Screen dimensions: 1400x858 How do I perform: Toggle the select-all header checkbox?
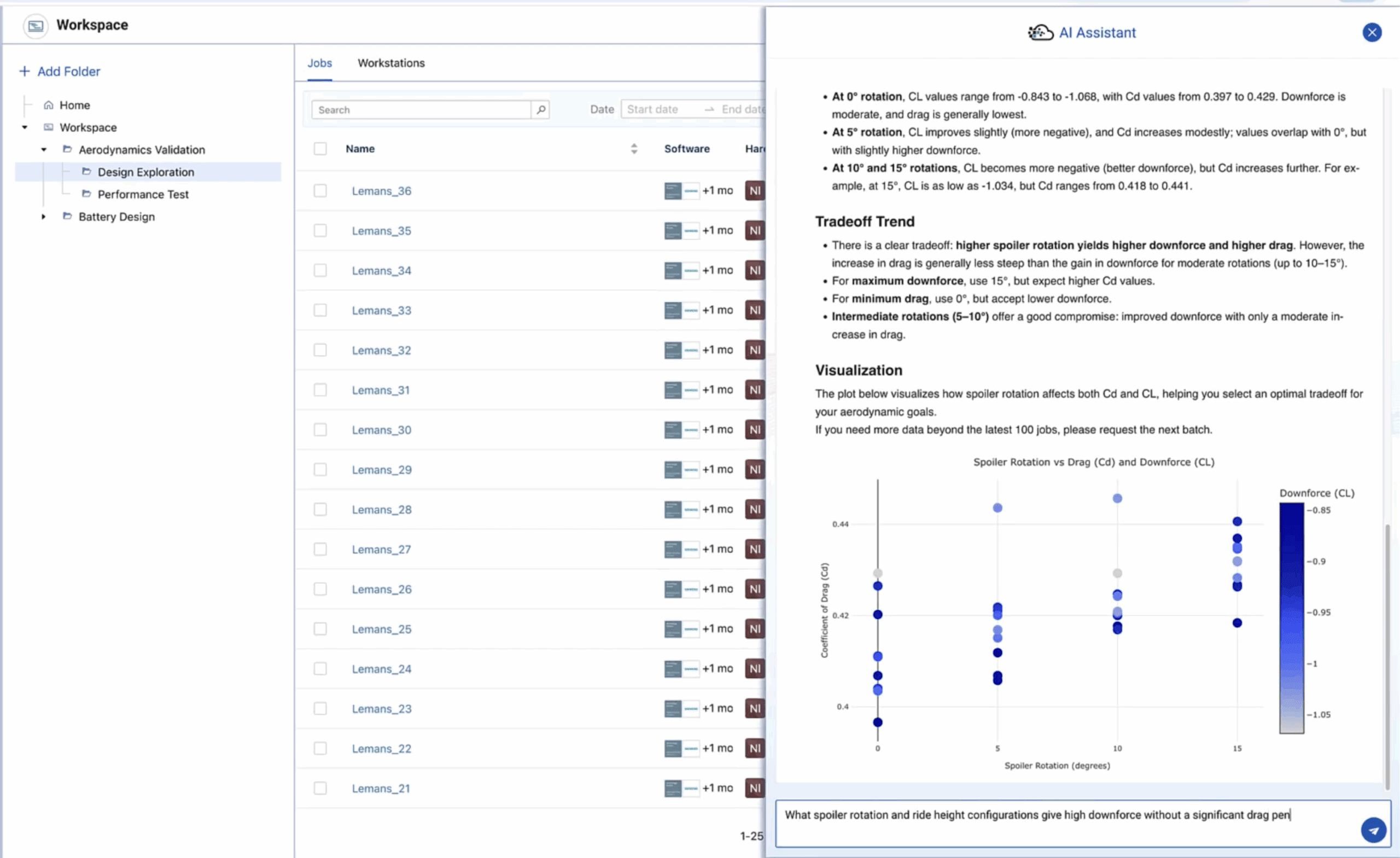pyautogui.click(x=320, y=149)
